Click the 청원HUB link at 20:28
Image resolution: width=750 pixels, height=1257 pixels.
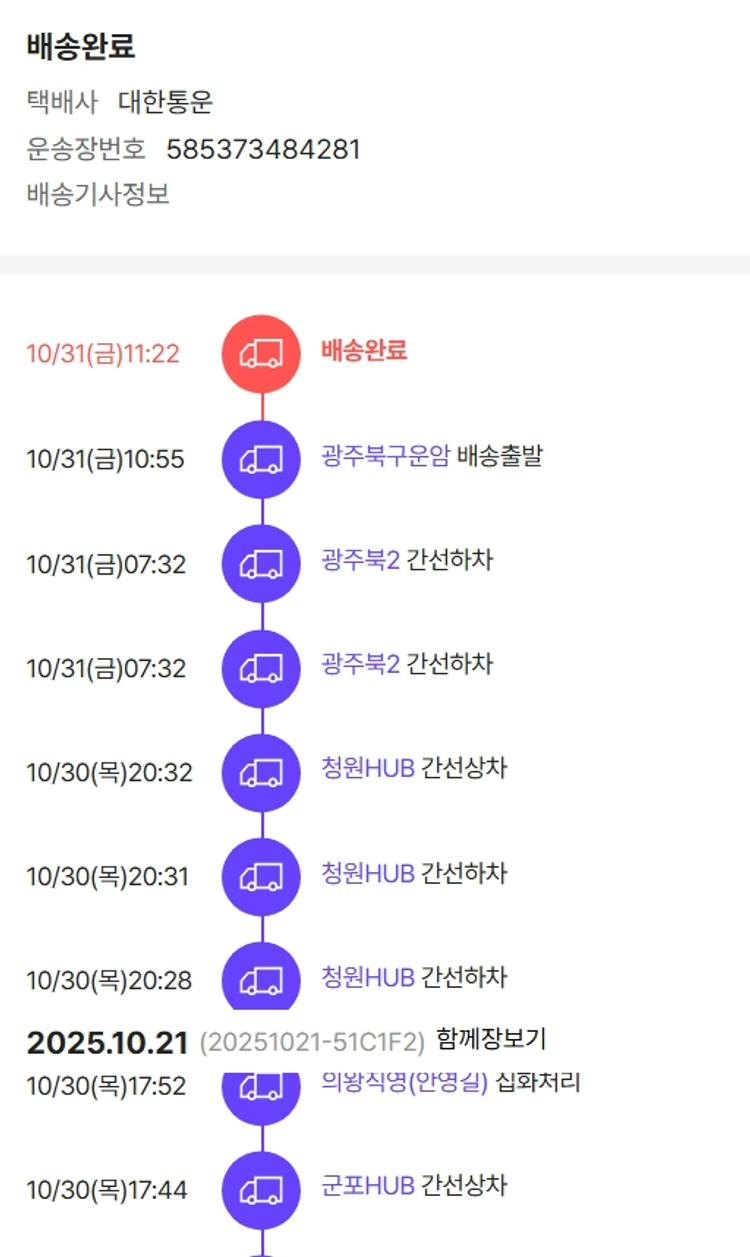point(368,977)
